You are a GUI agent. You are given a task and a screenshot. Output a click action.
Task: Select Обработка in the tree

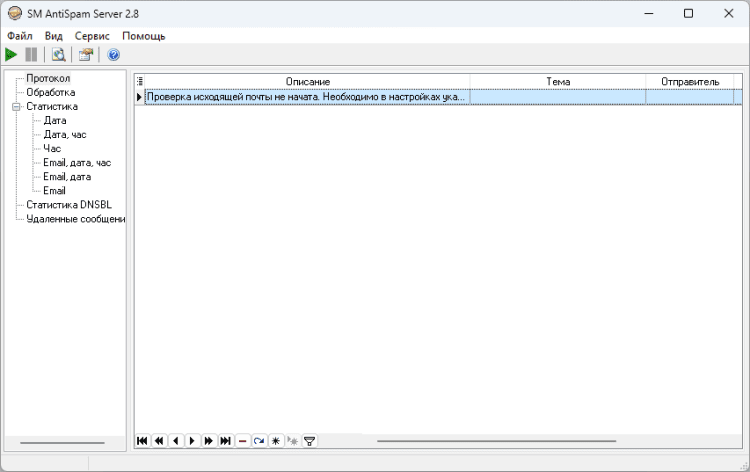(50, 92)
